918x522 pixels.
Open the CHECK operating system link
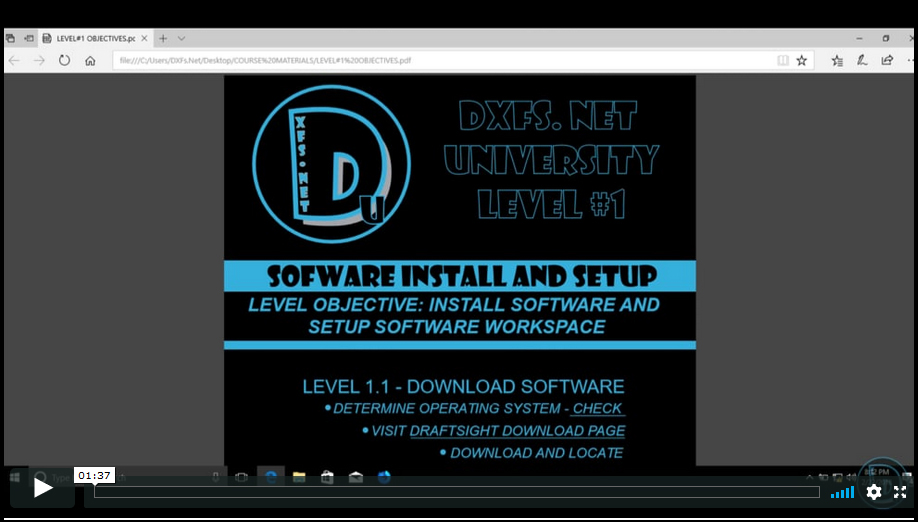597,408
